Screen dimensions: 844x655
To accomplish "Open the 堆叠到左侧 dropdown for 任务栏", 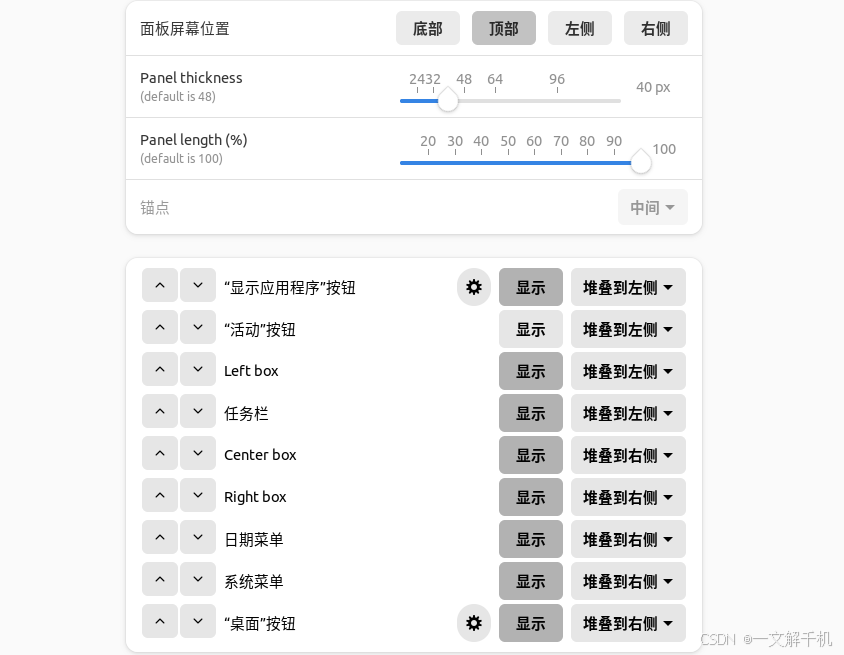I will click(628, 412).
